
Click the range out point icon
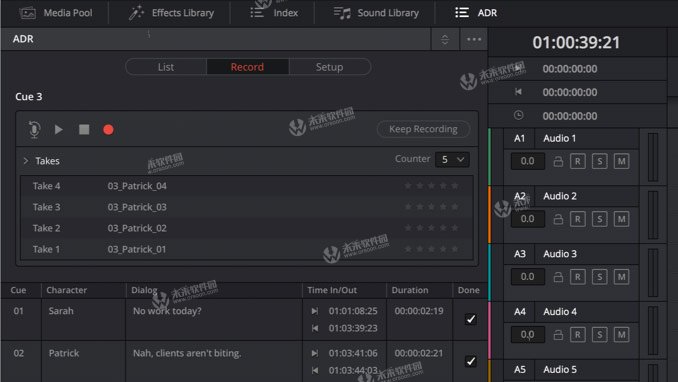(x=518, y=92)
